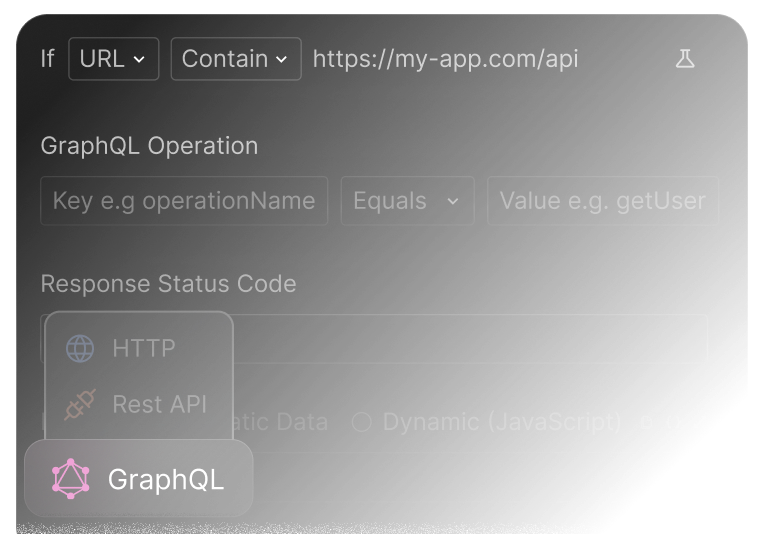Open the Equals operator dropdown

coord(407,201)
